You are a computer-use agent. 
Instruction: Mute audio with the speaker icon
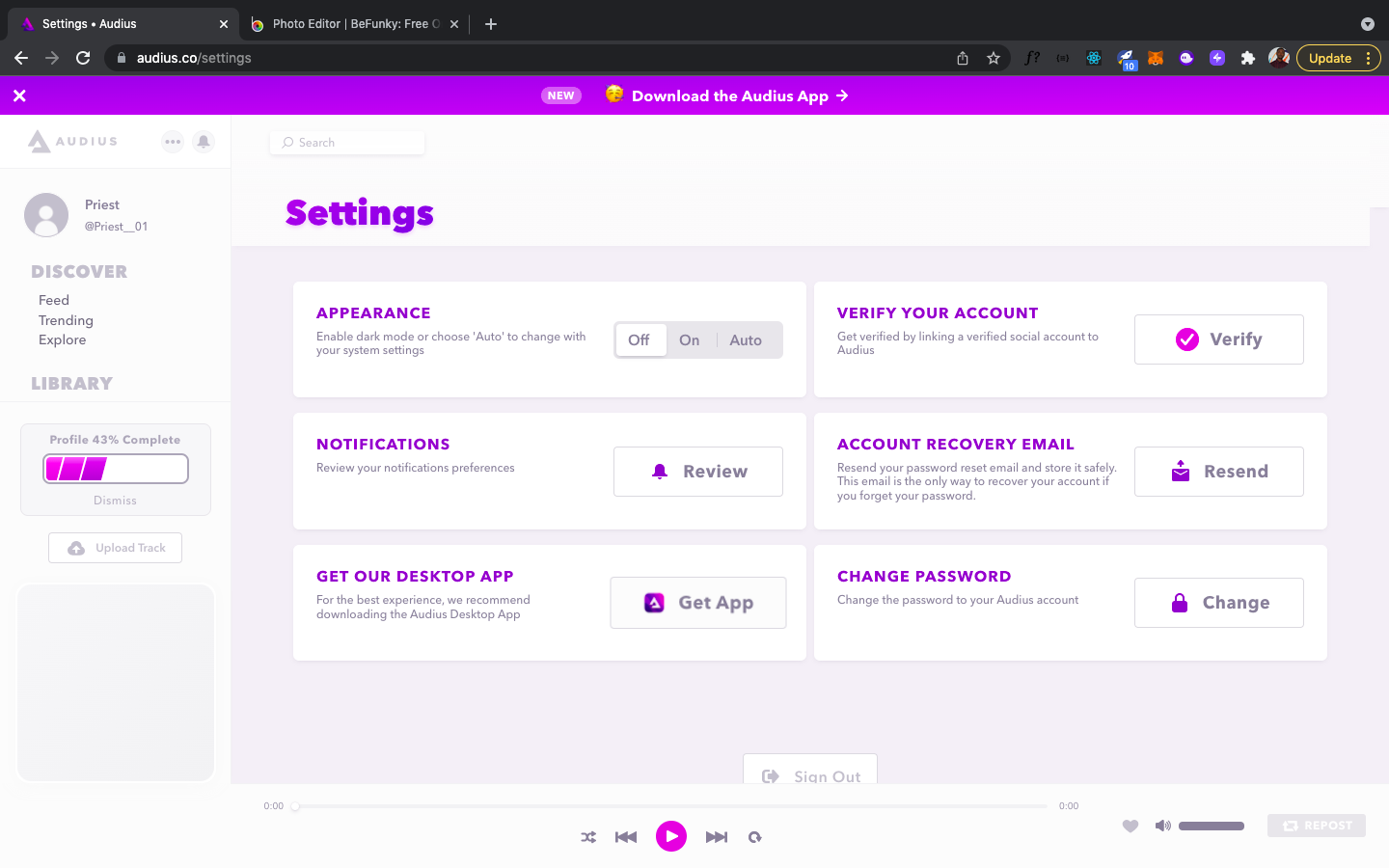[x=1163, y=826]
